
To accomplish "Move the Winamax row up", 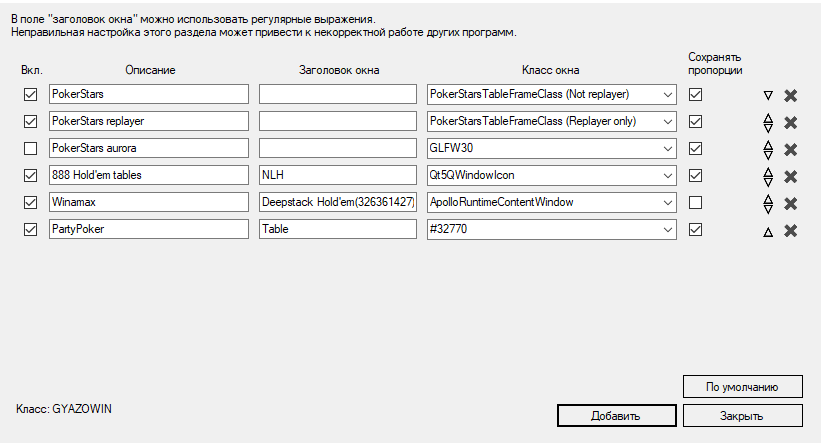I will point(768,199).
